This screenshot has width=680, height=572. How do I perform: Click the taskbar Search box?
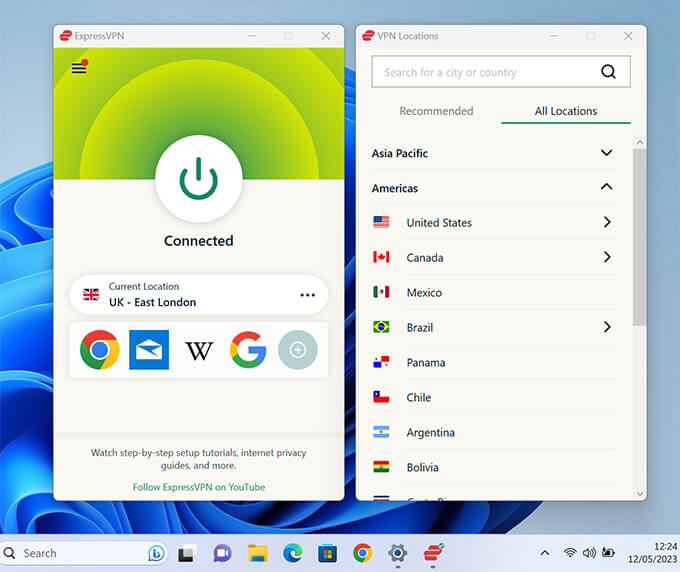[84, 553]
